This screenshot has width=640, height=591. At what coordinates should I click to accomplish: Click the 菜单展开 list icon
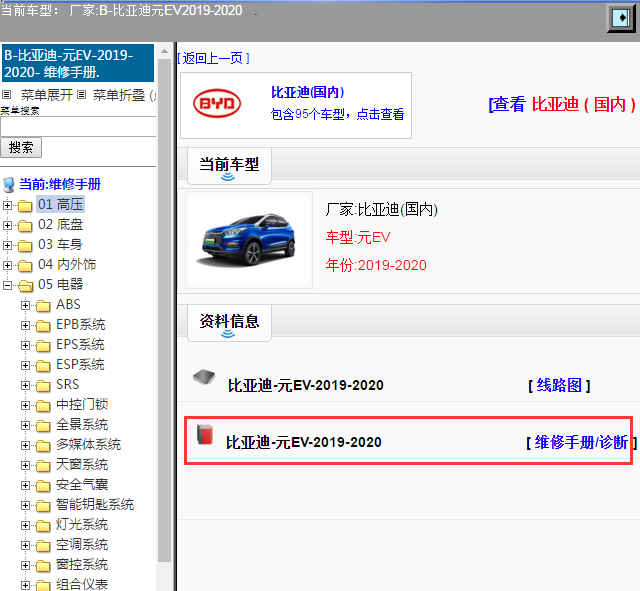coord(6,95)
